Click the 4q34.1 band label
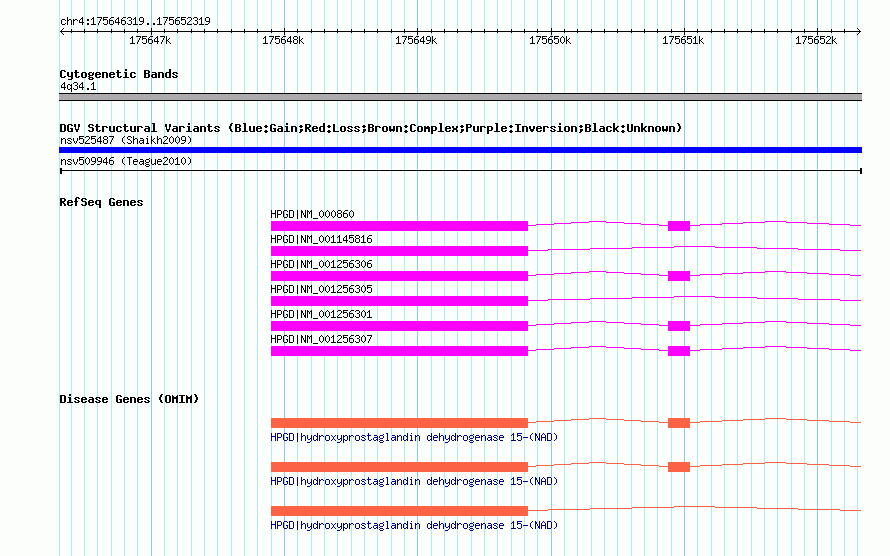890x556 pixels. [78, 86]
